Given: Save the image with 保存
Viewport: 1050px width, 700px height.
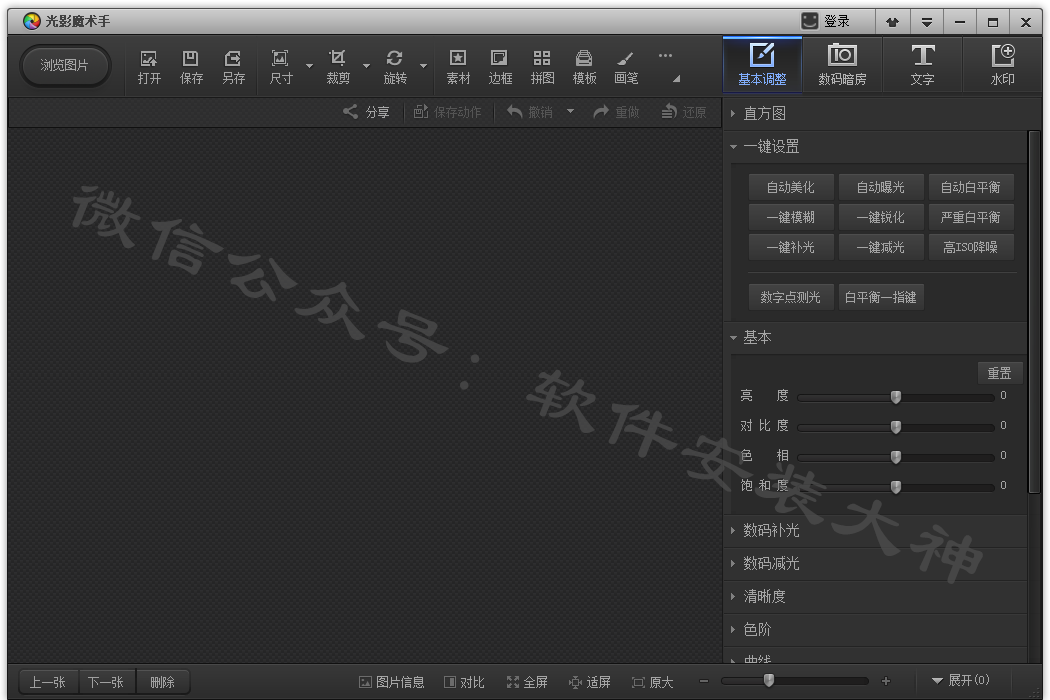Looking at the screenshot, I should pos(191,67).
